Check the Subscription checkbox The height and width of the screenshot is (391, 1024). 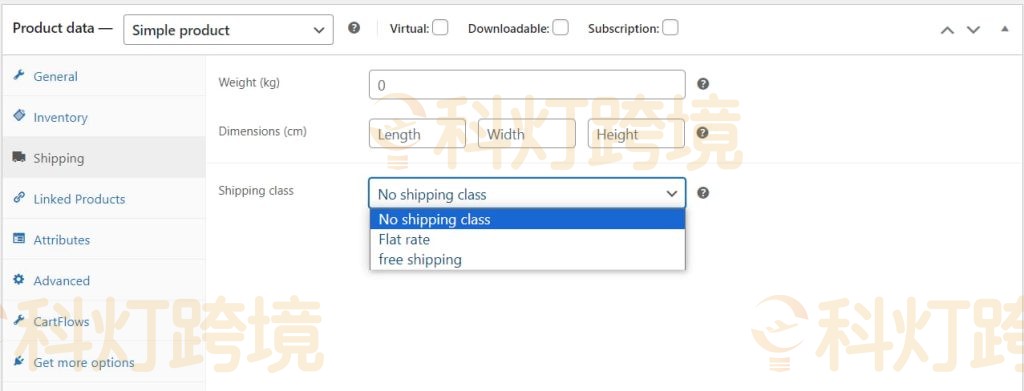[x=670, y=27]
